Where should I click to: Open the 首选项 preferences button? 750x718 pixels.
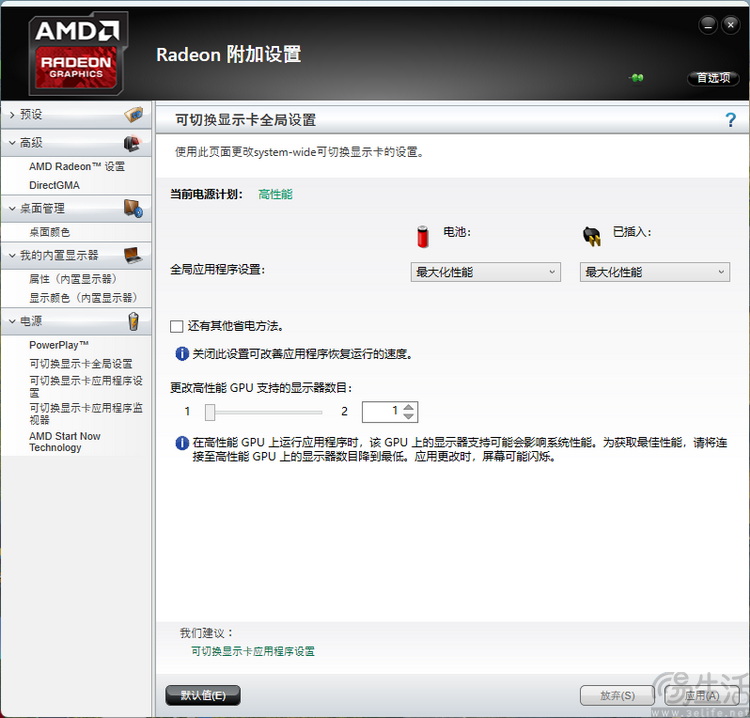coord(713,77)
